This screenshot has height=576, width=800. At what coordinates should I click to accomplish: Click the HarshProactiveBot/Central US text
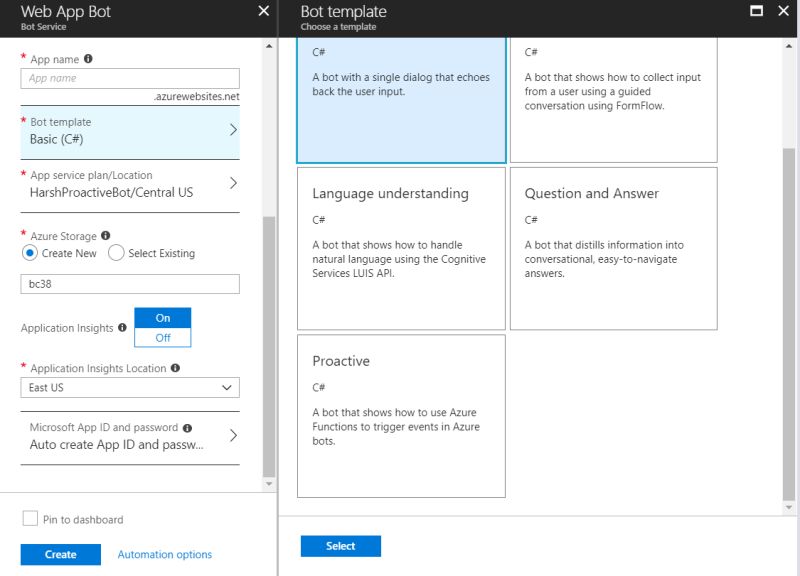111,192
